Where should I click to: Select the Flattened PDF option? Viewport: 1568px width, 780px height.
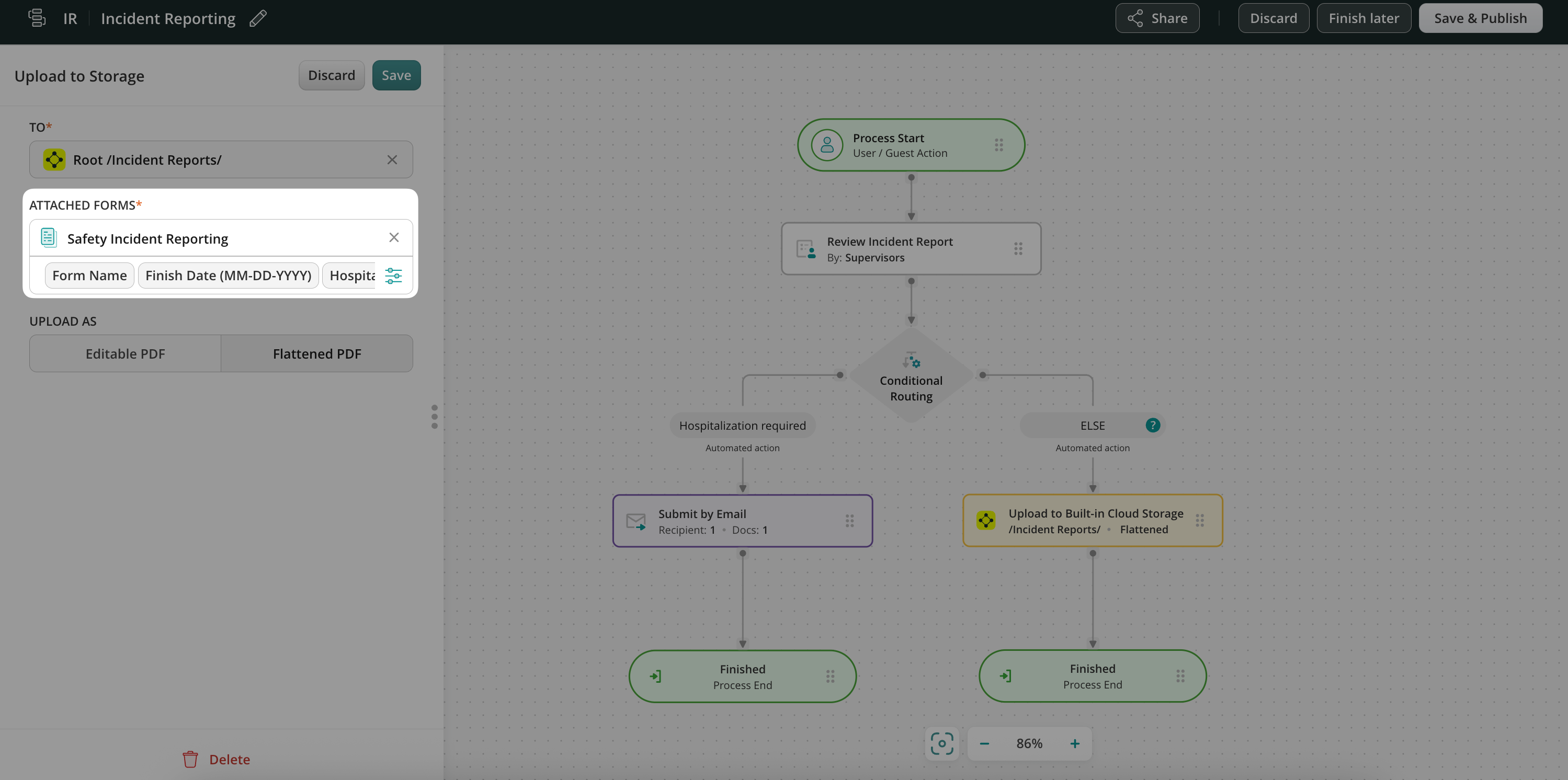[316, 353]
